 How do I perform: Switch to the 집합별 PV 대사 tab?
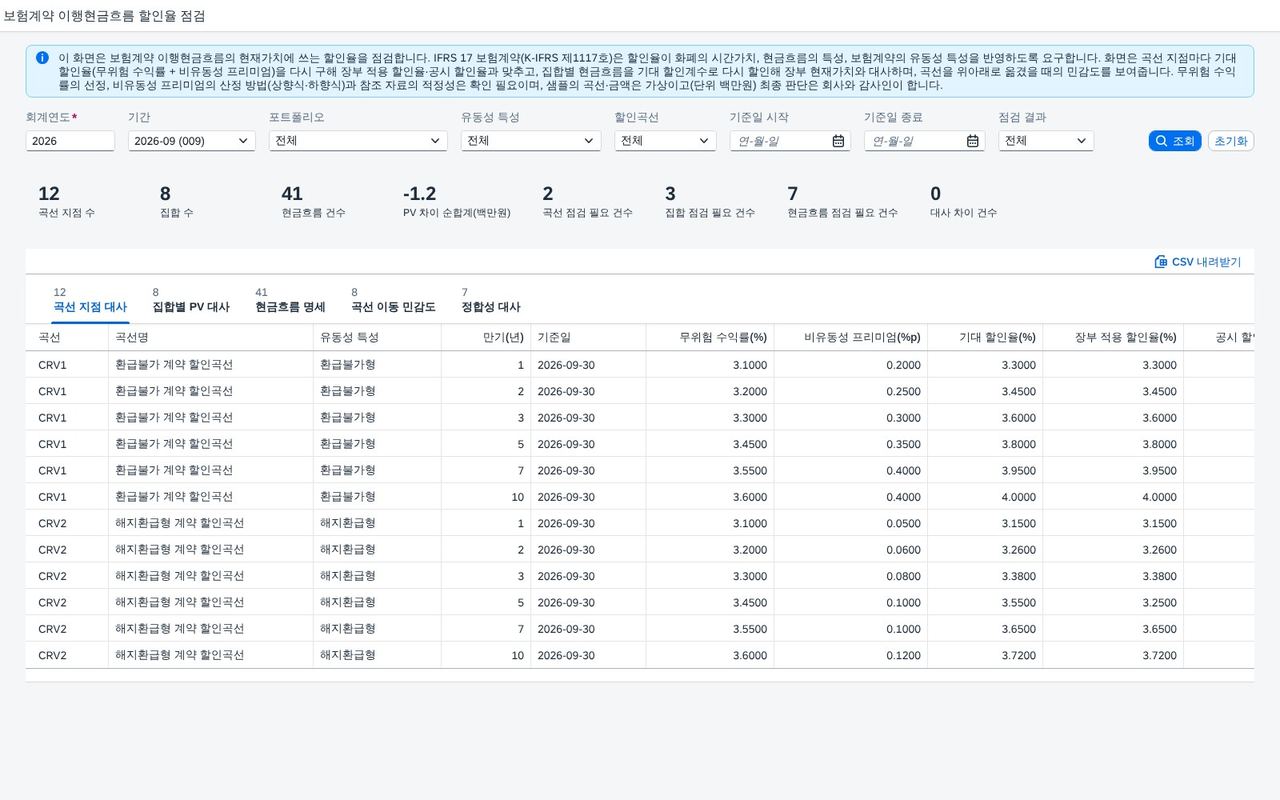pyautogui.click(x=191, y=300)
